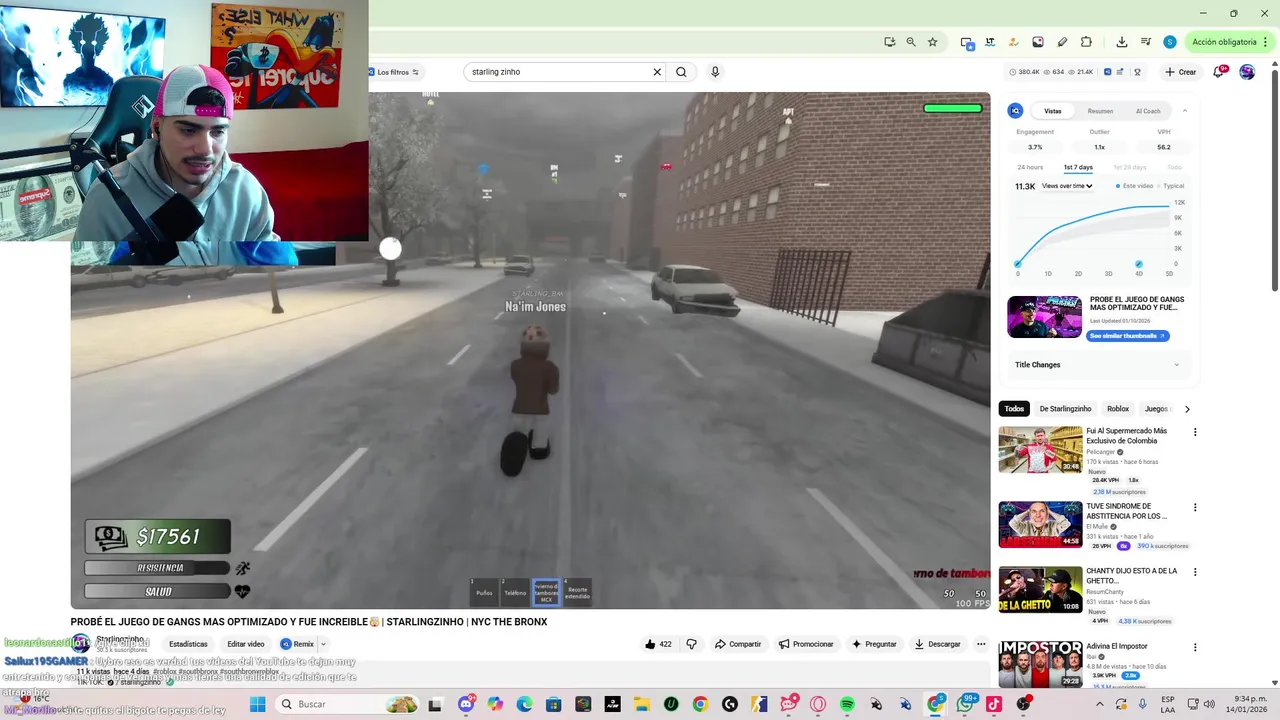
Task: Click the 'Descargar' download button
Action: click(937, 644)
